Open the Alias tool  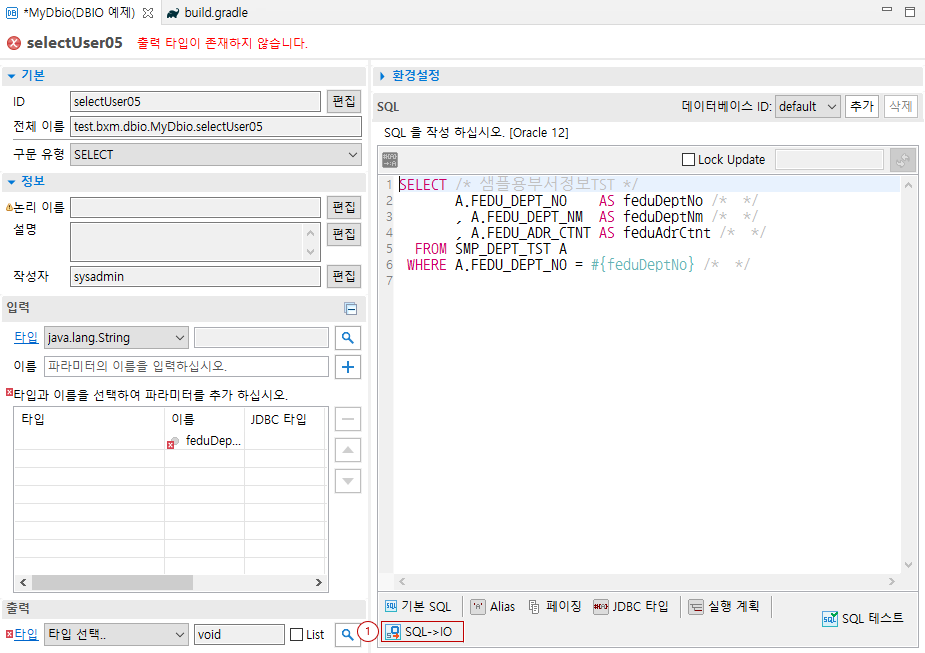493,606
